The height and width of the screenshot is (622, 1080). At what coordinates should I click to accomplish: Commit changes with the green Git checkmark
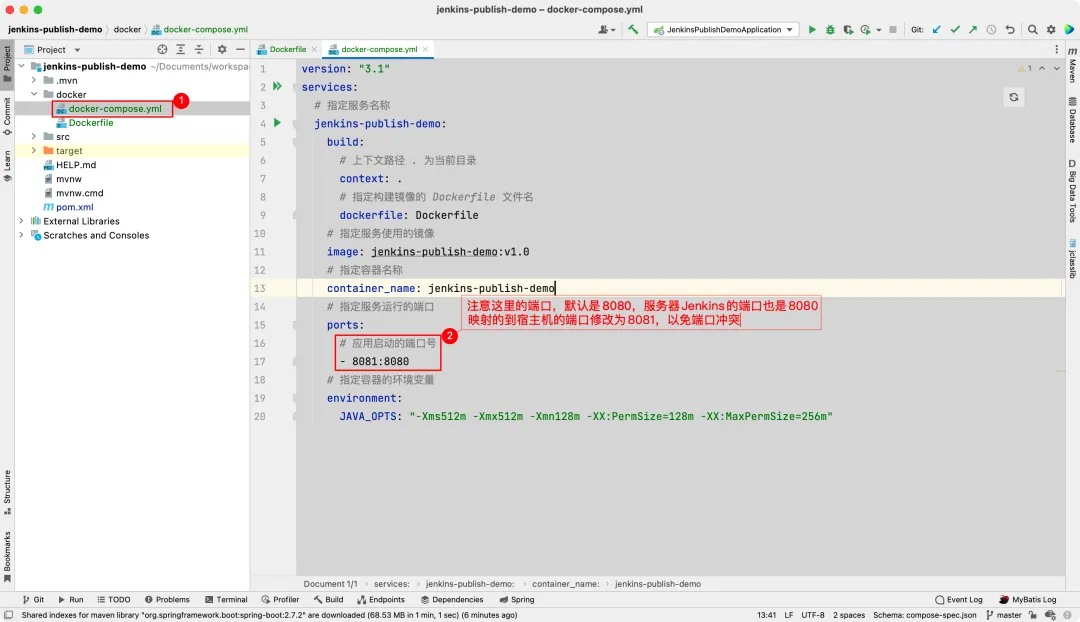(x=955, y=30)
